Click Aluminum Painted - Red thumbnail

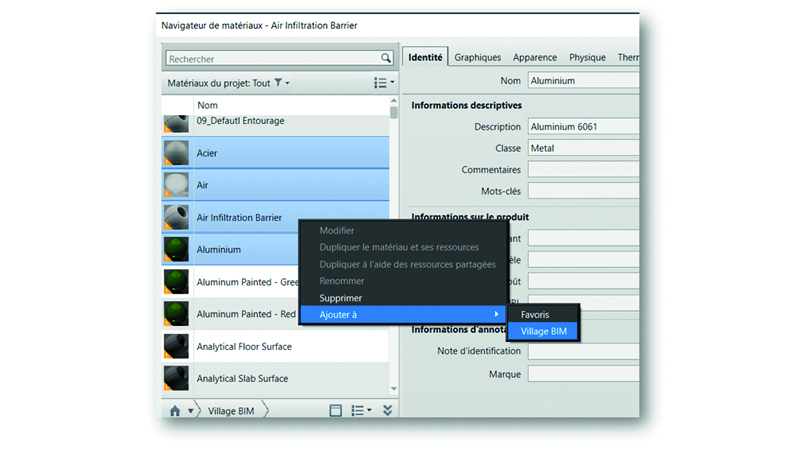click(x=176, y=314)
